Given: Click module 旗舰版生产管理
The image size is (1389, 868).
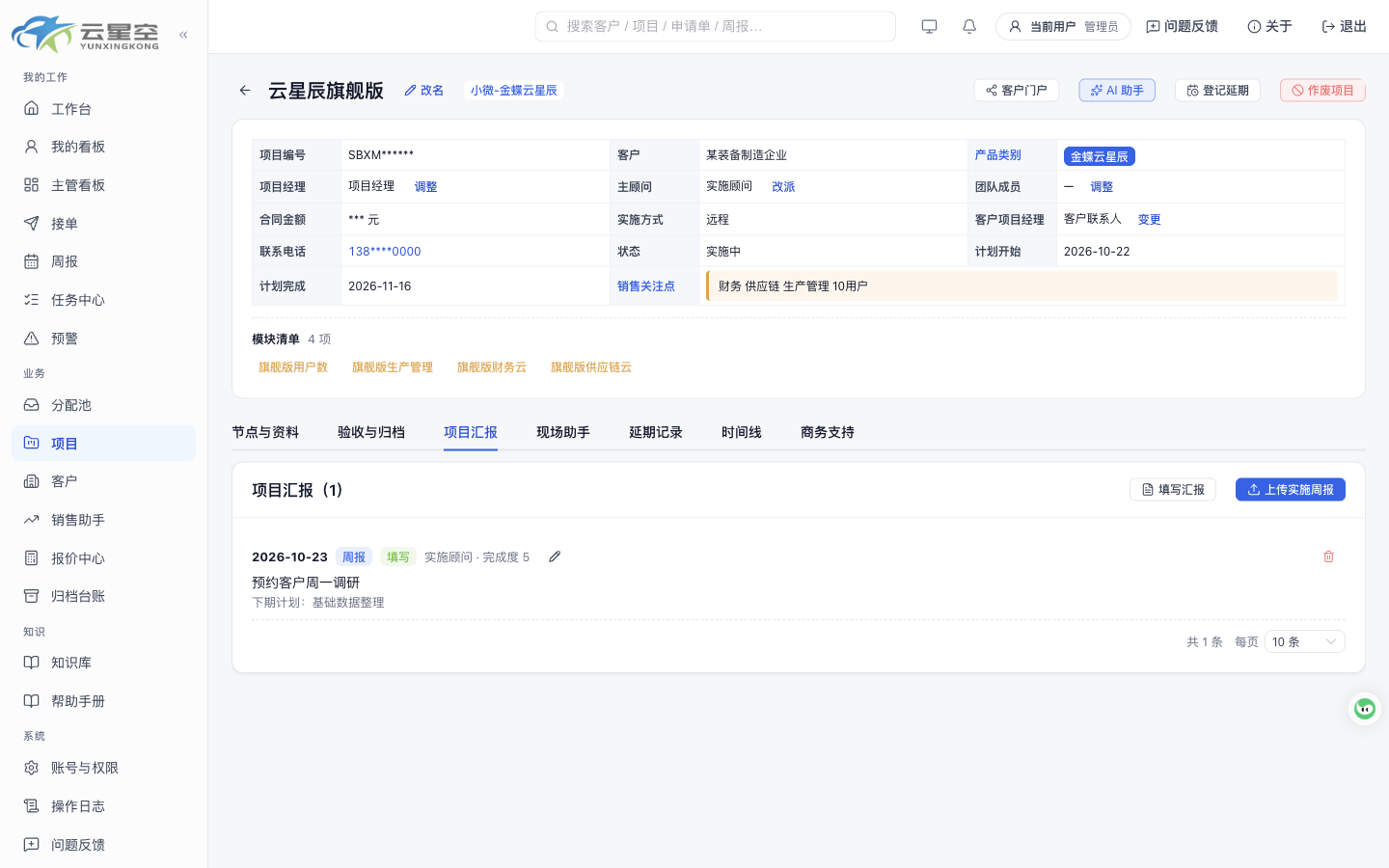Looking at the screenshot, I should point(393,367).
